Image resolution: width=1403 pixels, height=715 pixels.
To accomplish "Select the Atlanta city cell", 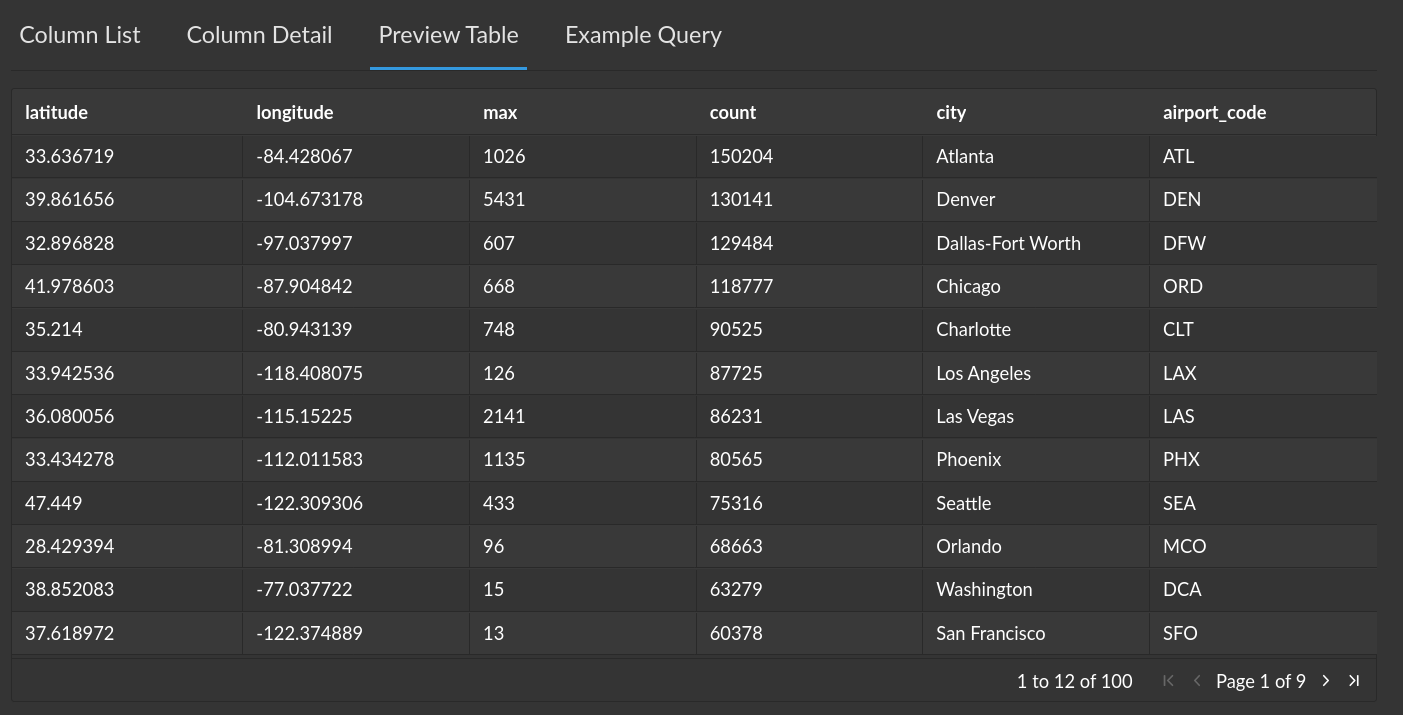I will pyautogui.click(x=965, y=157).
